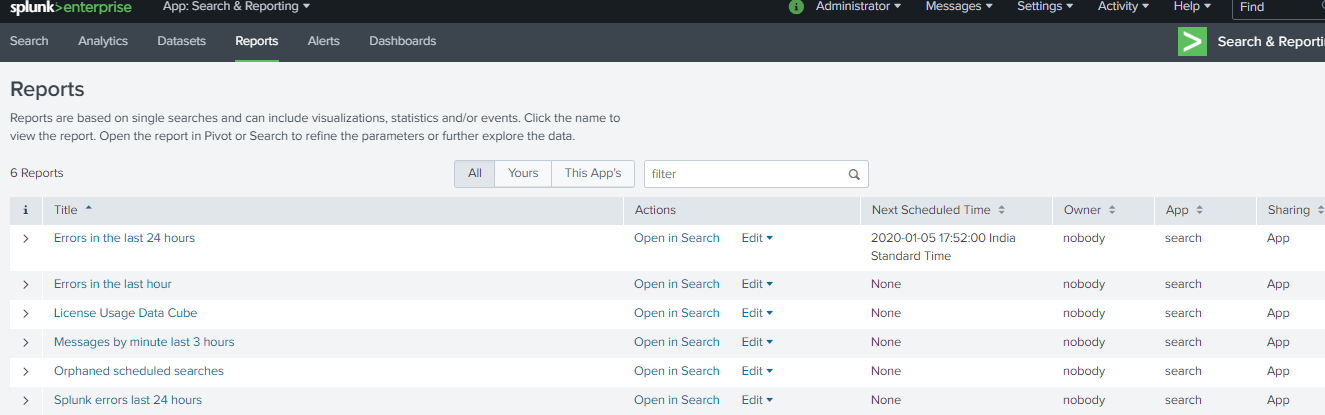Open Edit dropdown for License Usage Data Cube
Screen dimensions: 1325x415
tap(757, 313)
